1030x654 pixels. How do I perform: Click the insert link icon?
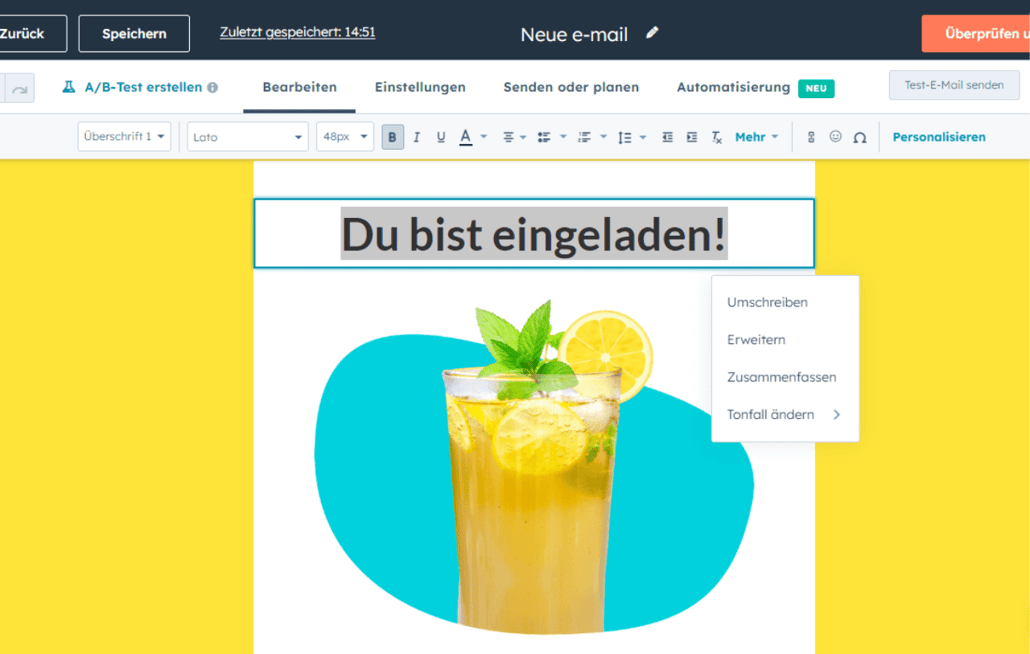tap(810, 137)
